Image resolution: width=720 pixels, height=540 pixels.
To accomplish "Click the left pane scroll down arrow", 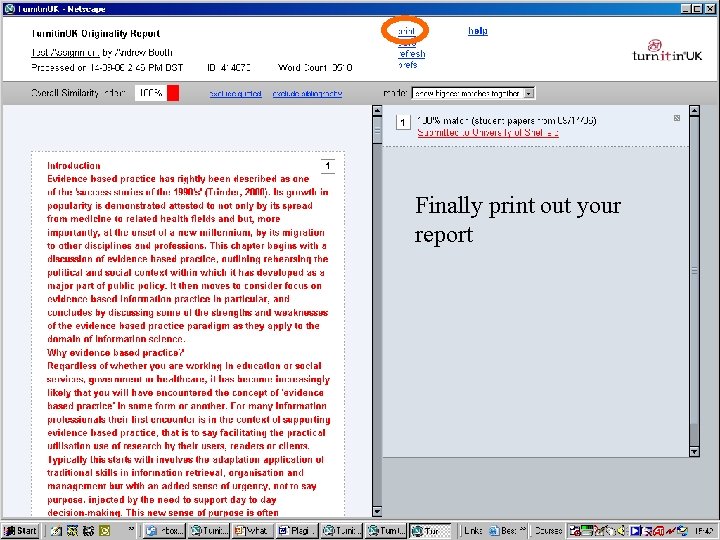I will 377,511.
